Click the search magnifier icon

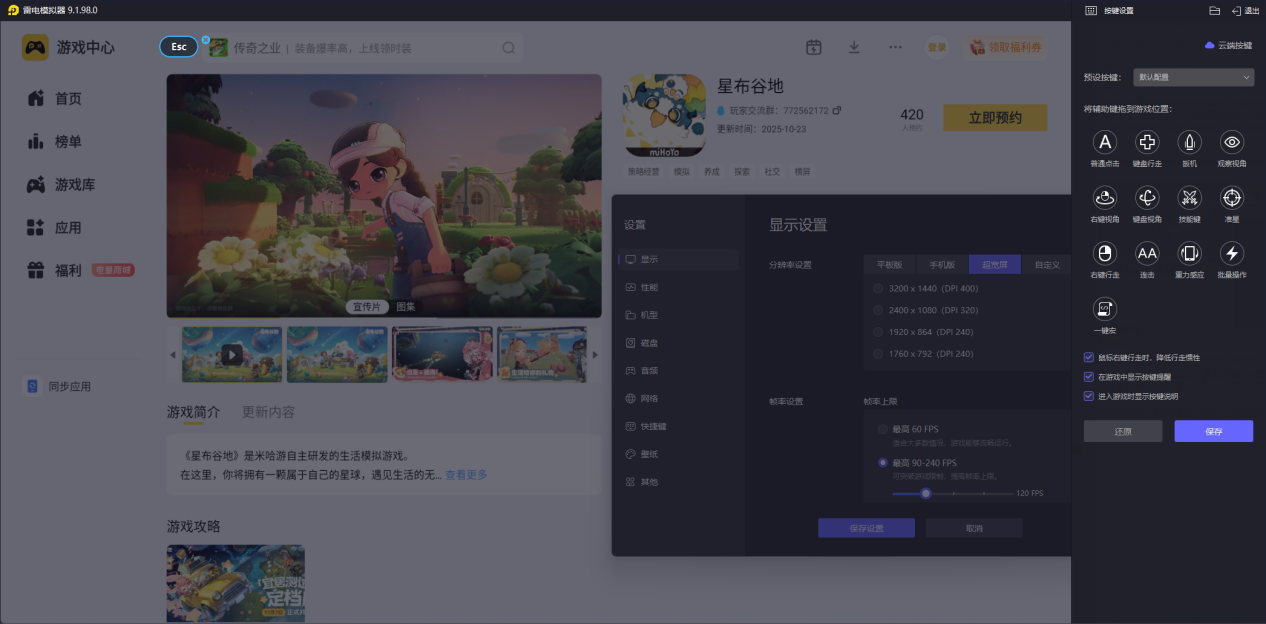click(509, 48)
